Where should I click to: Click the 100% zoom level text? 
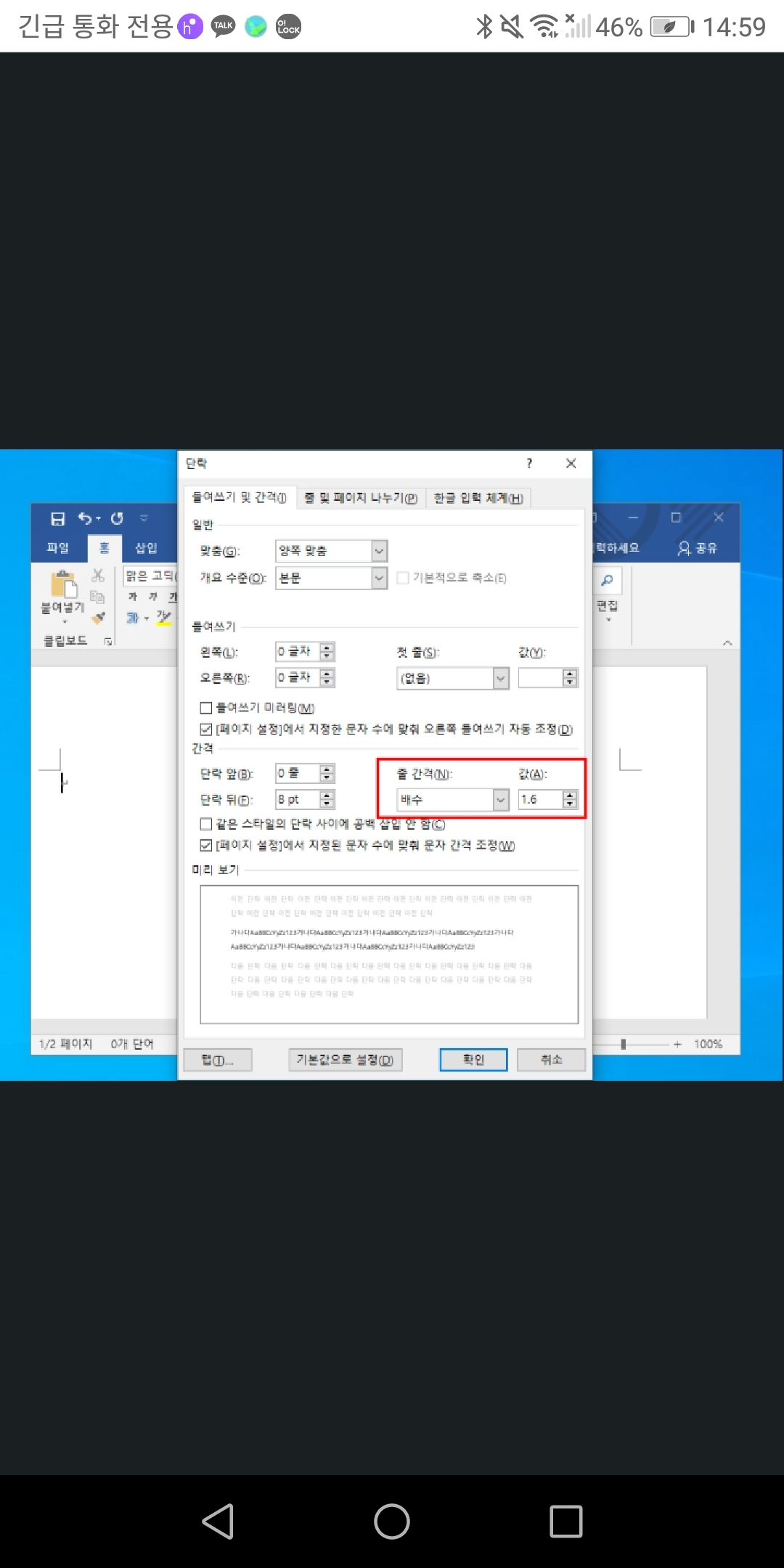click(708, 1044)
